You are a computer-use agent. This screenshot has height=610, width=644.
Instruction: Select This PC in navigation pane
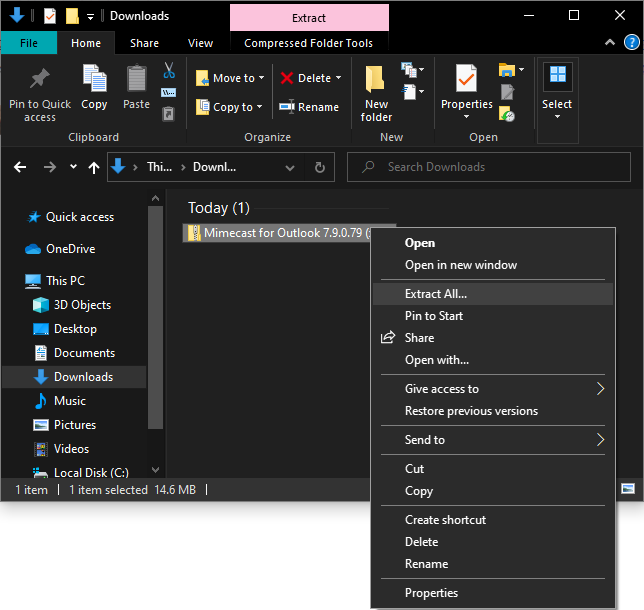[55, 281]
